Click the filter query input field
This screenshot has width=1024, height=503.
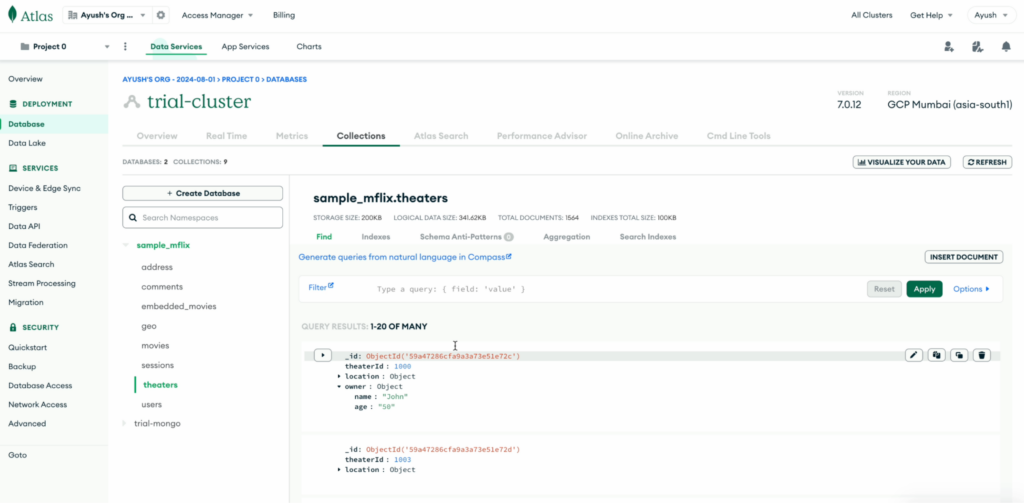coord(617,289)
